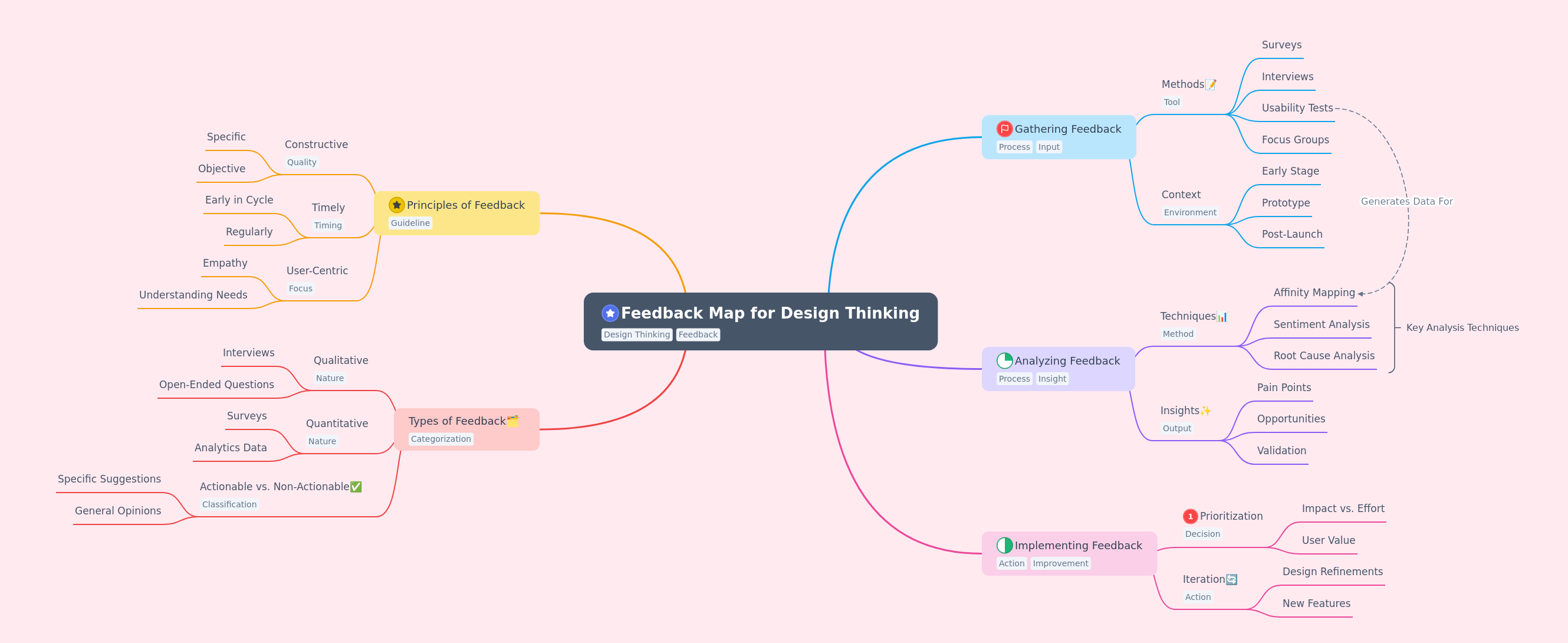
Task: Select the Analytics Data subtopic
Action: click(x=230, y=448)
